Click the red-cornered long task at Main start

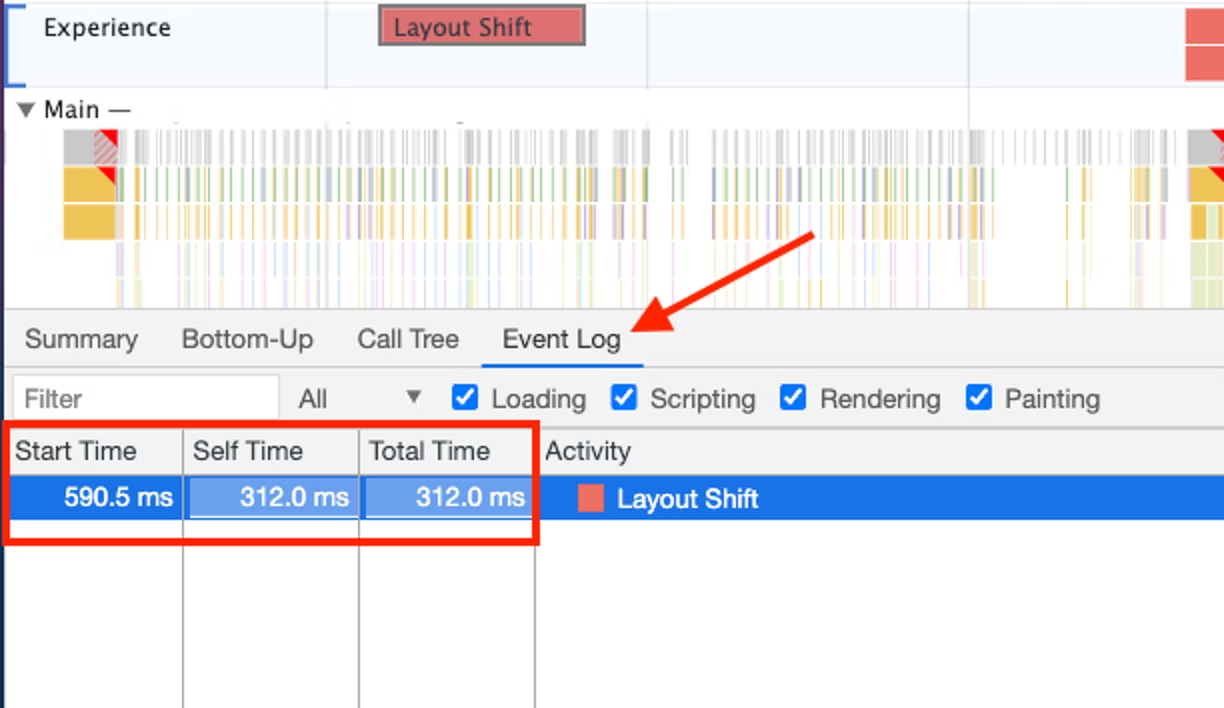(91, 147)
